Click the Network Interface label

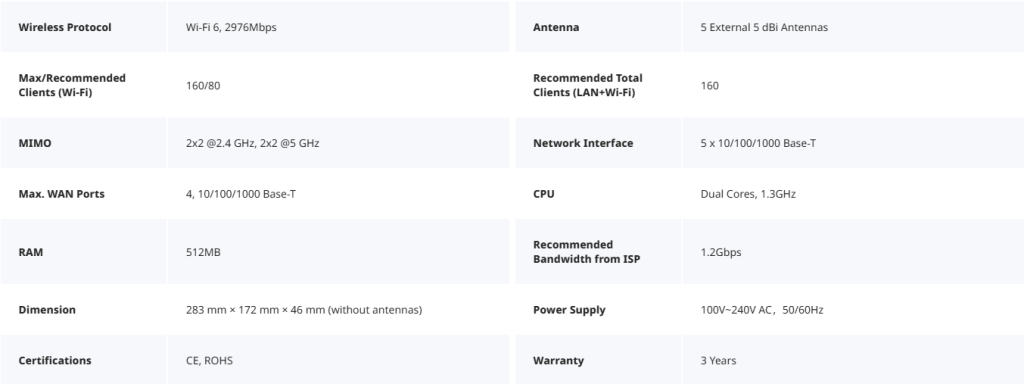[x=583, y=143]
